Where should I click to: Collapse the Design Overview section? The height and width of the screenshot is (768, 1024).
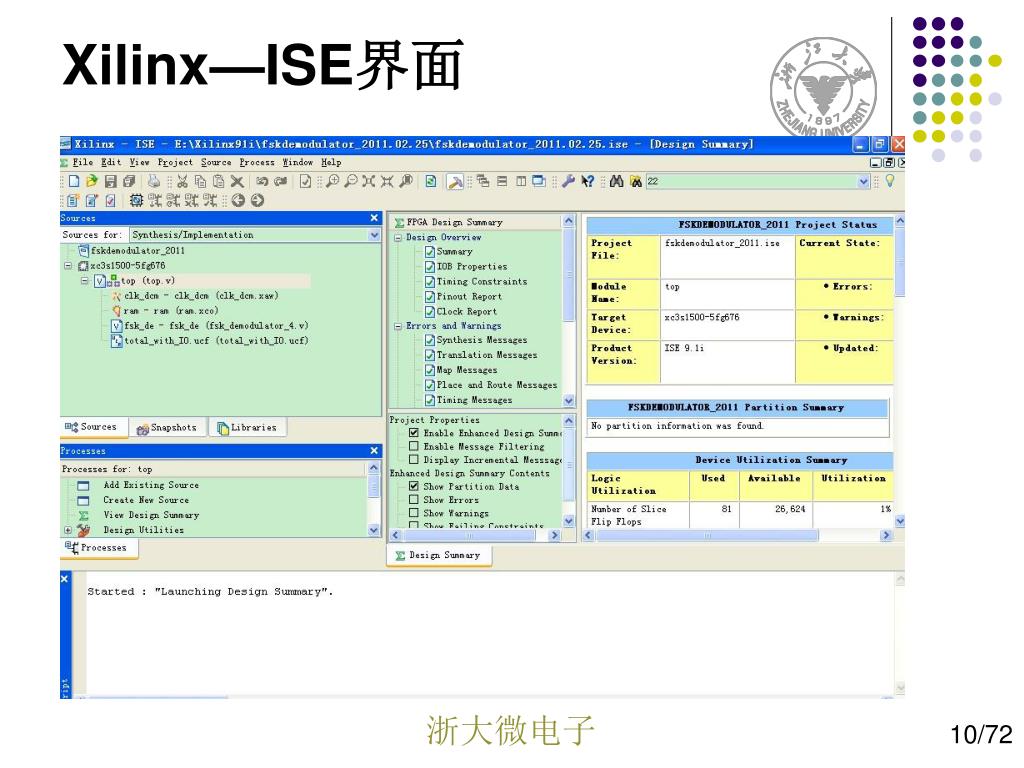coord(398,238)
